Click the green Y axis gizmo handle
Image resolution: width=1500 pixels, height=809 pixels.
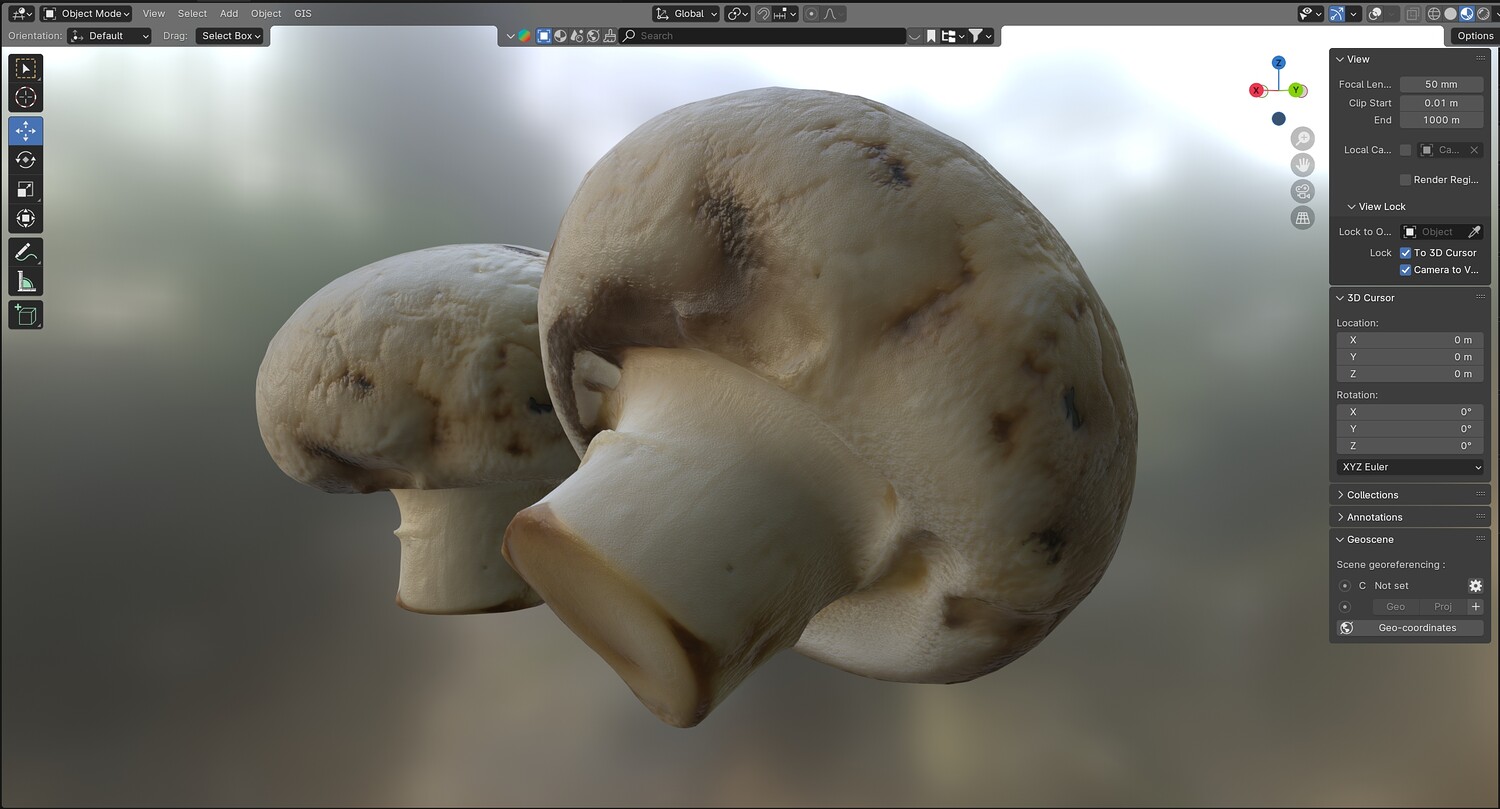click(x=1296, y=90)
